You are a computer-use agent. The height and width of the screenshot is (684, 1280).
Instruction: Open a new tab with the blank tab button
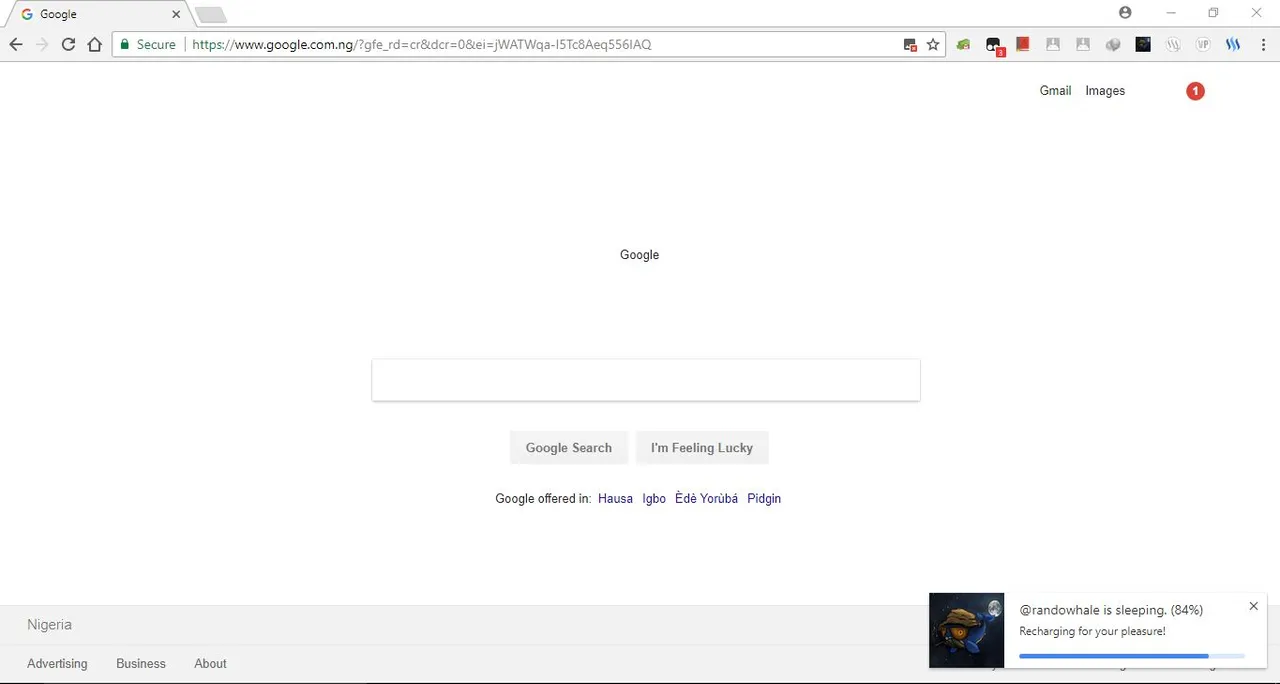tap(211, 14)
